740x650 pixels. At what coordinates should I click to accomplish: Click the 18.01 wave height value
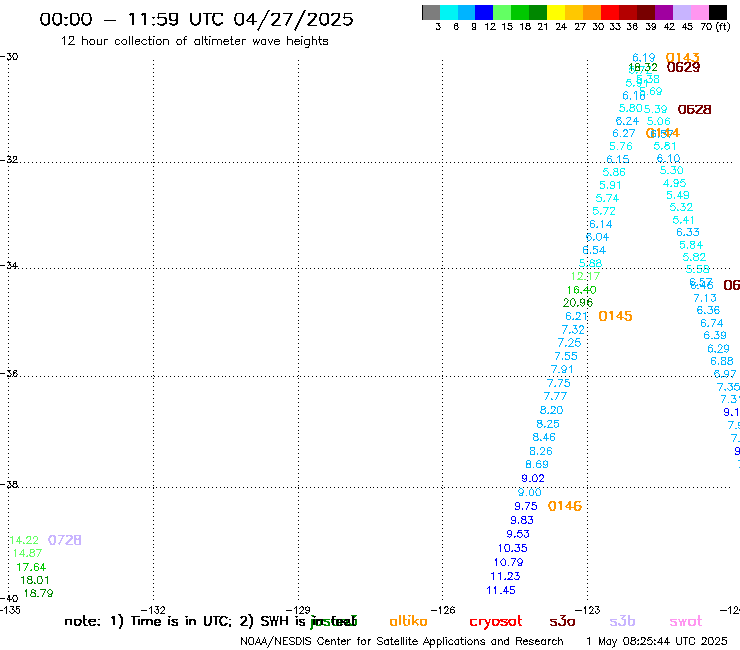coord(35,580)
